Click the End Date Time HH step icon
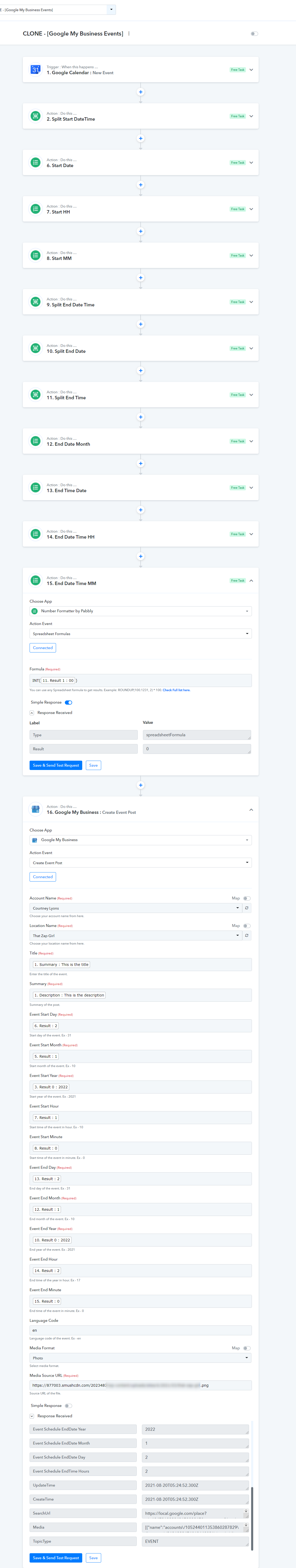The image size is (296, 1568). tap(35, 534)
